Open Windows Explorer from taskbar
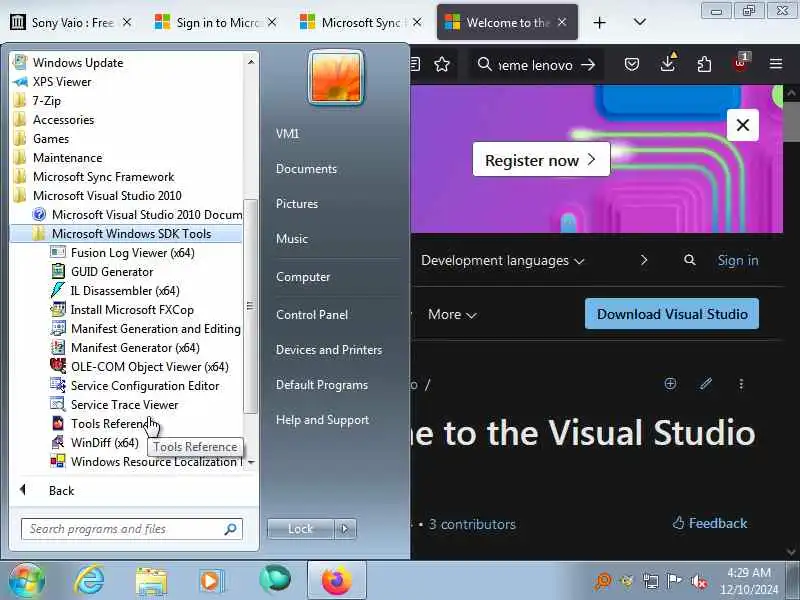 tap(151, 581)
